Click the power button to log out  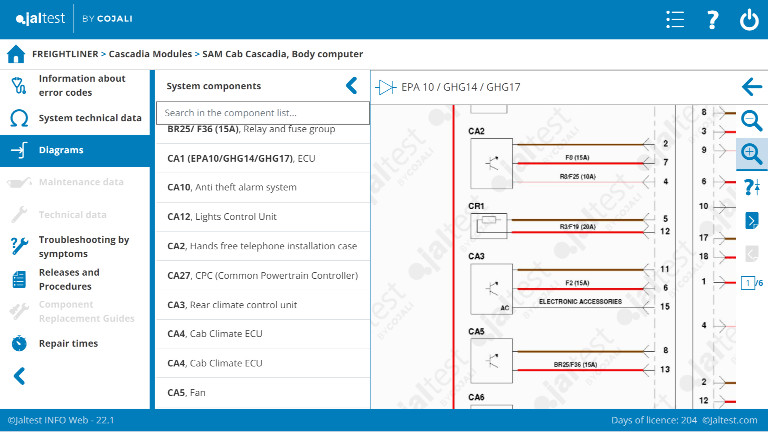[x=749, y=20]
